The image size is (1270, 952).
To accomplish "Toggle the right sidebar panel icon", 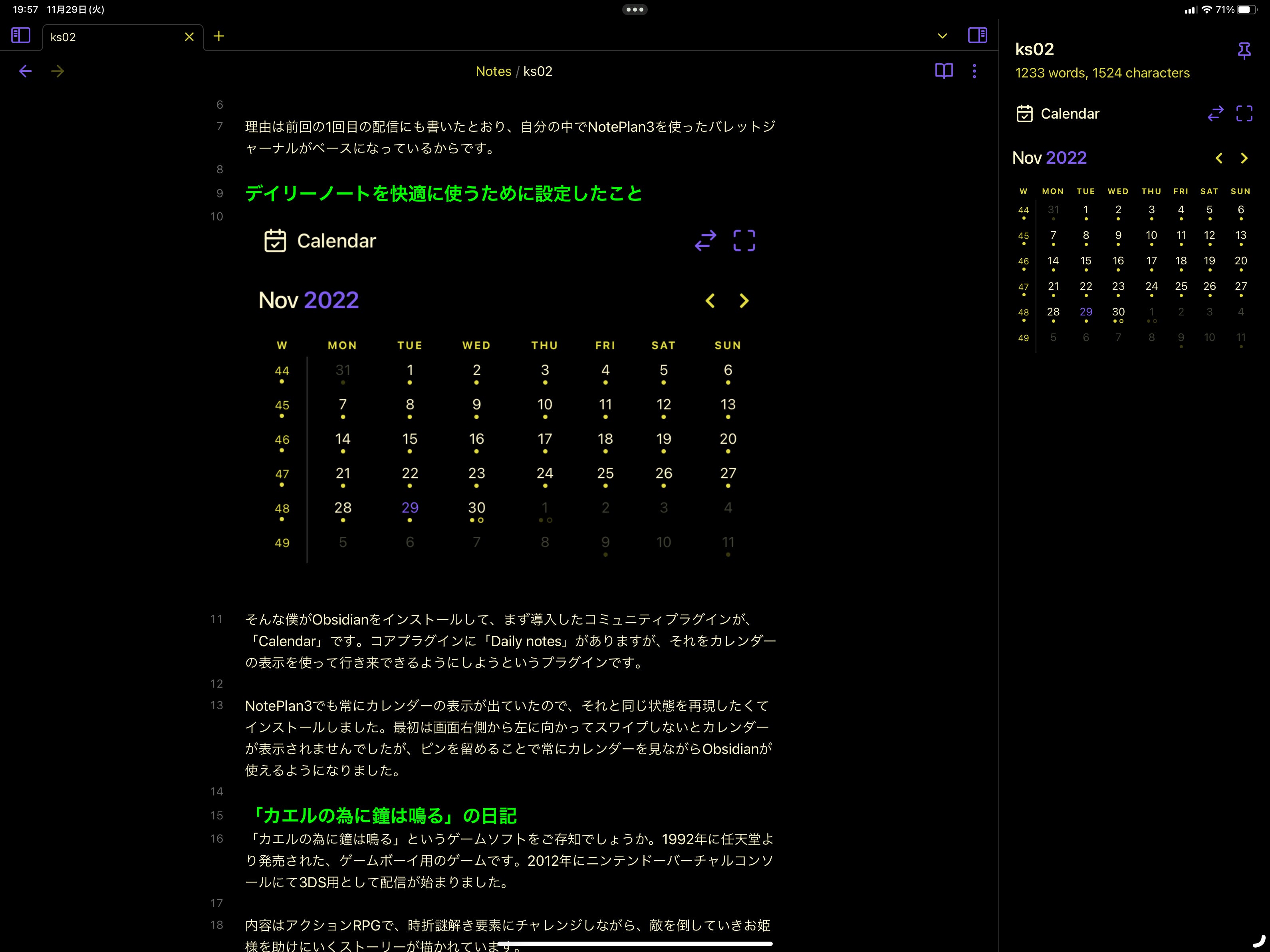I will 977,36.
